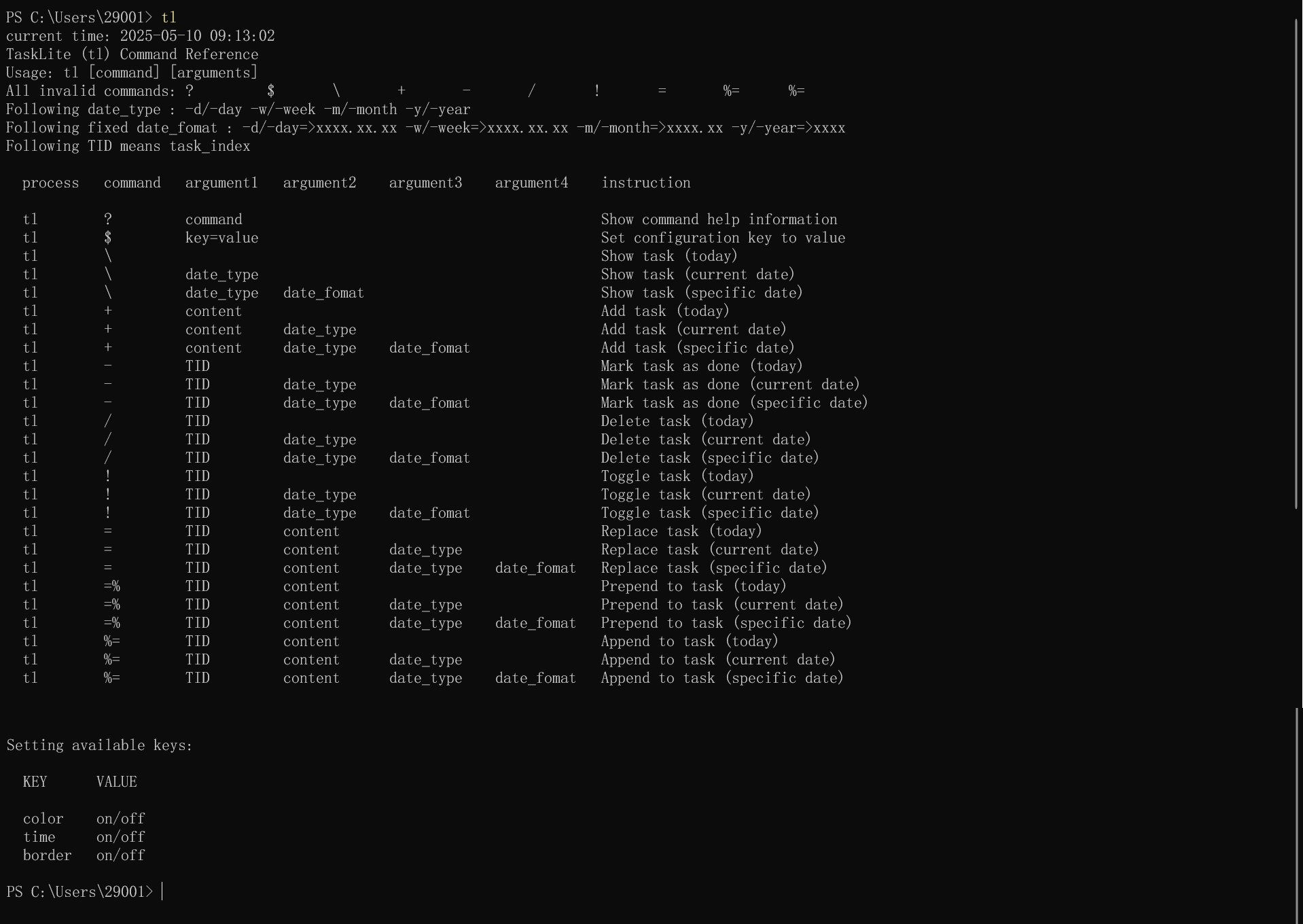The width and height of the screenshot is (1303, 924).
Task: Click the 'Usage: tl [command] [arguments]' line
Action: tap(132, 73)
